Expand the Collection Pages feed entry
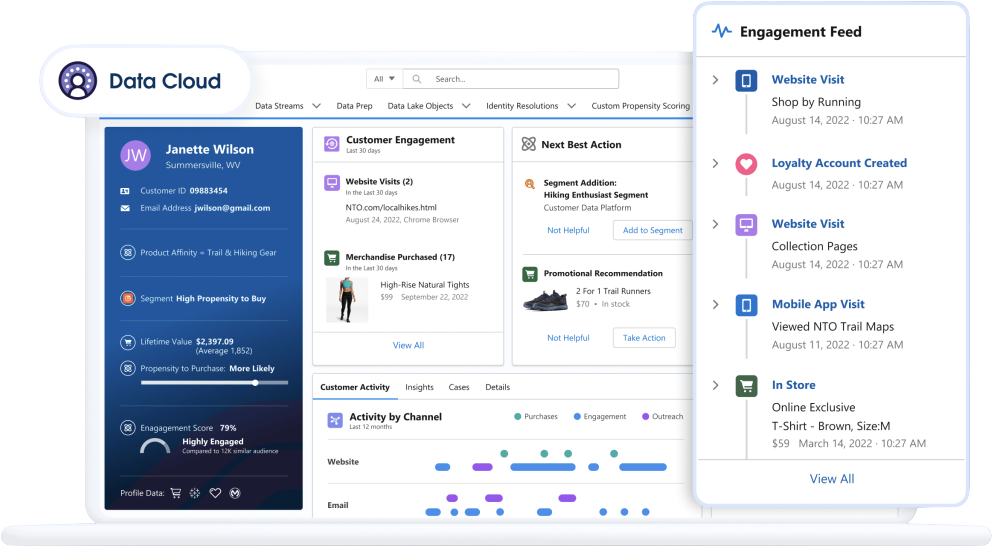 pos(716,224)
